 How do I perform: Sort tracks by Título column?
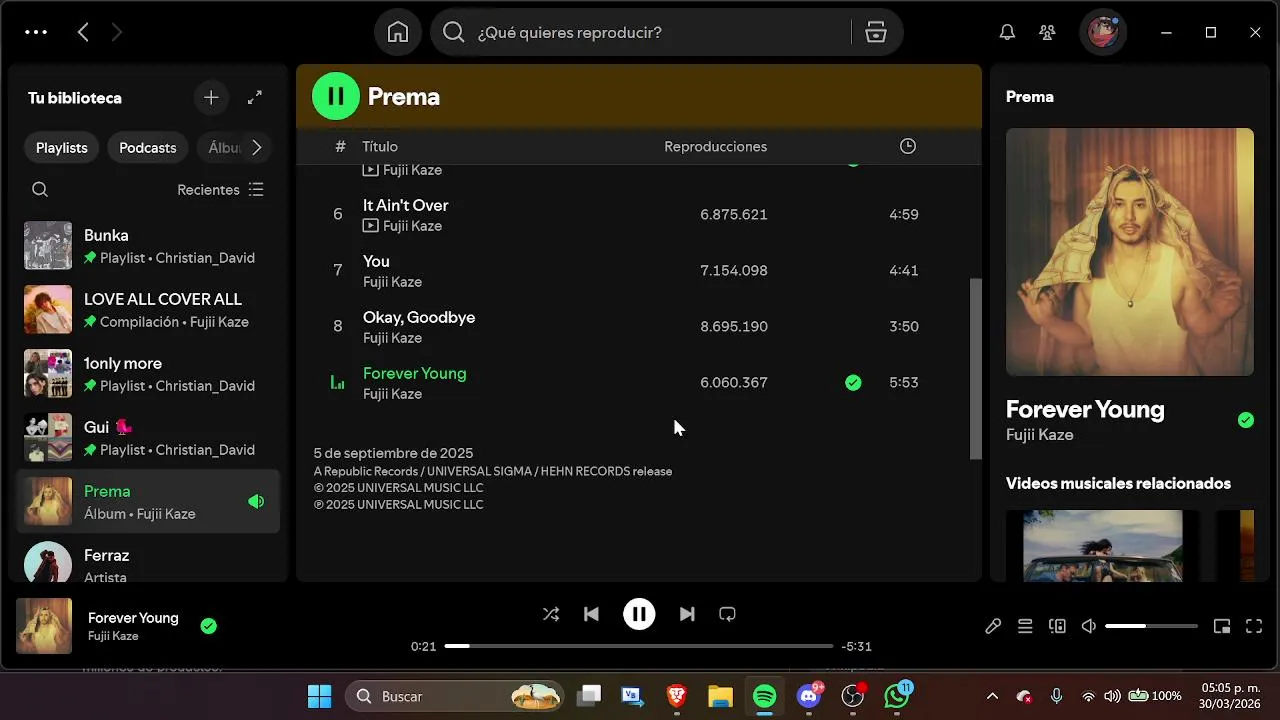pos(380,146)
